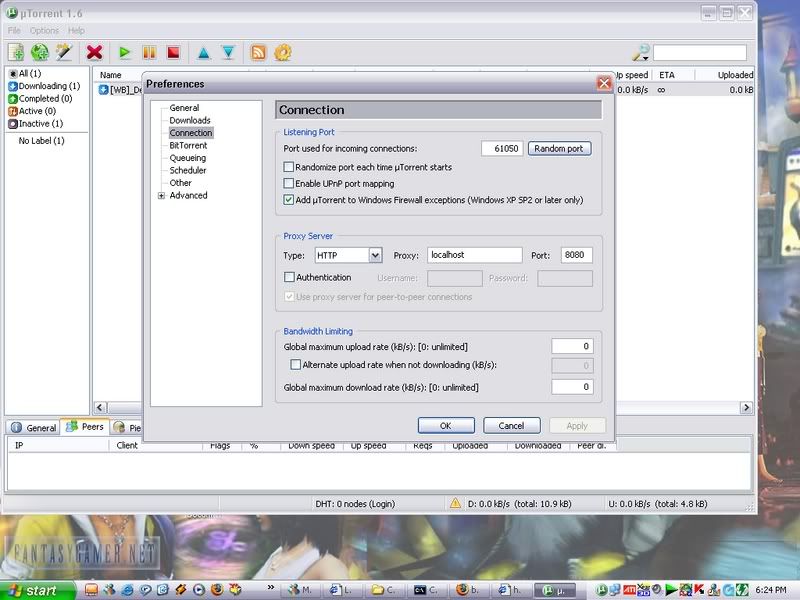
Task: Enable Randomize port each time µTorrent starts
Action: click(289, 167)
